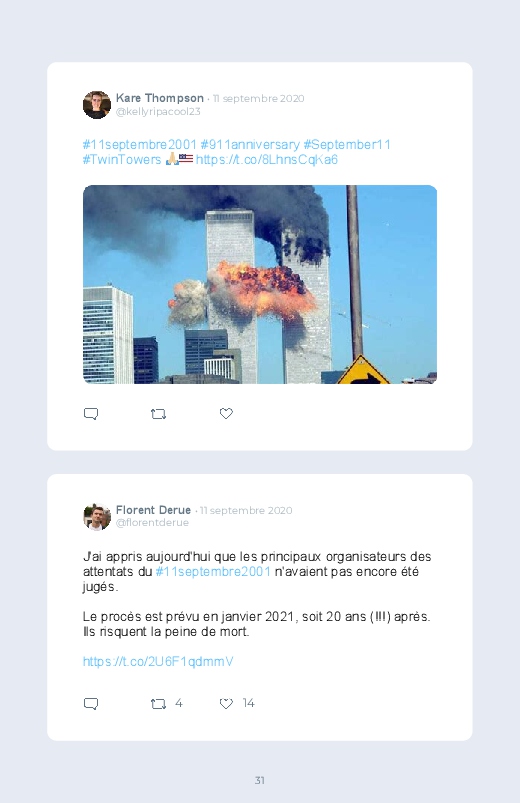Open Kare Thompson's profile avatar
The image size is (520, 803).
tap(97, 105)
